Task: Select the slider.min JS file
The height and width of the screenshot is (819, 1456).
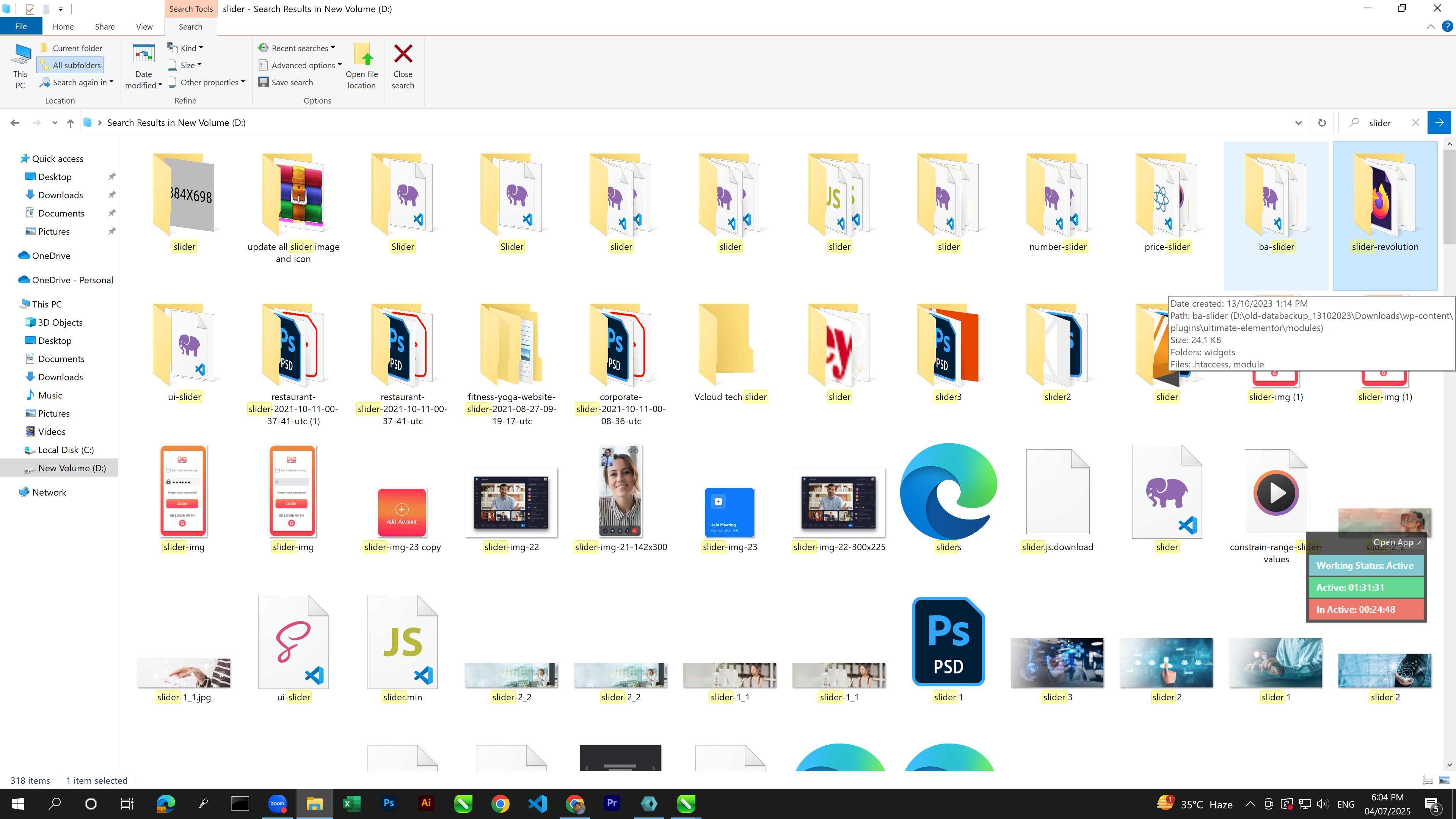Action: pyautogui.click(x=402, y=649)
